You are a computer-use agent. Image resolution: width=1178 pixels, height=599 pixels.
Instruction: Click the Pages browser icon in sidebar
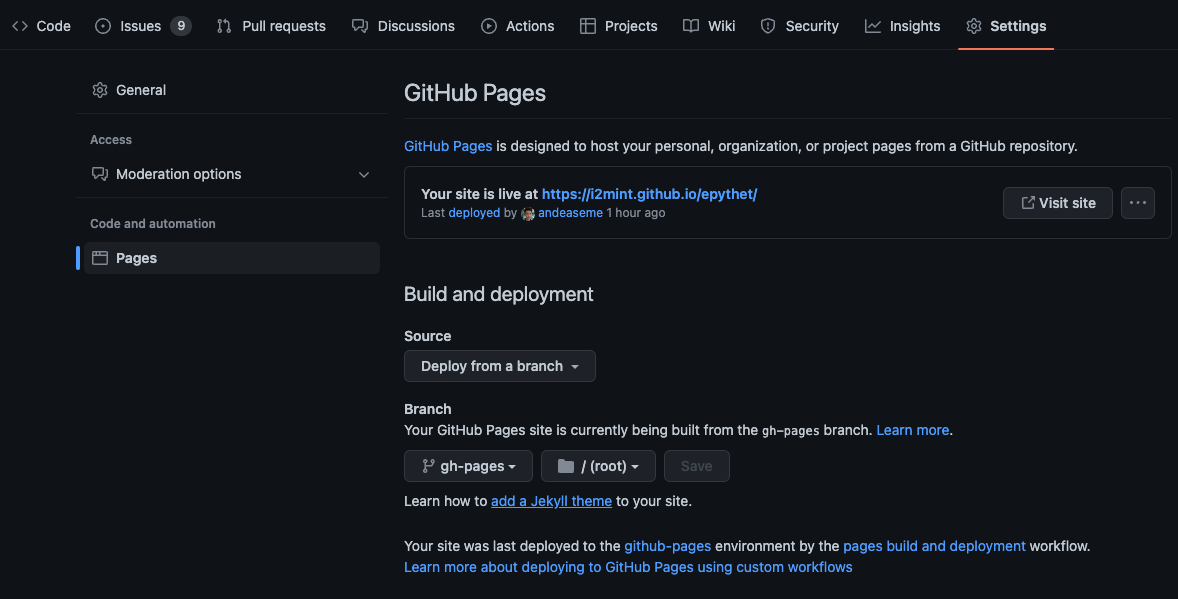tap(100, 258)
